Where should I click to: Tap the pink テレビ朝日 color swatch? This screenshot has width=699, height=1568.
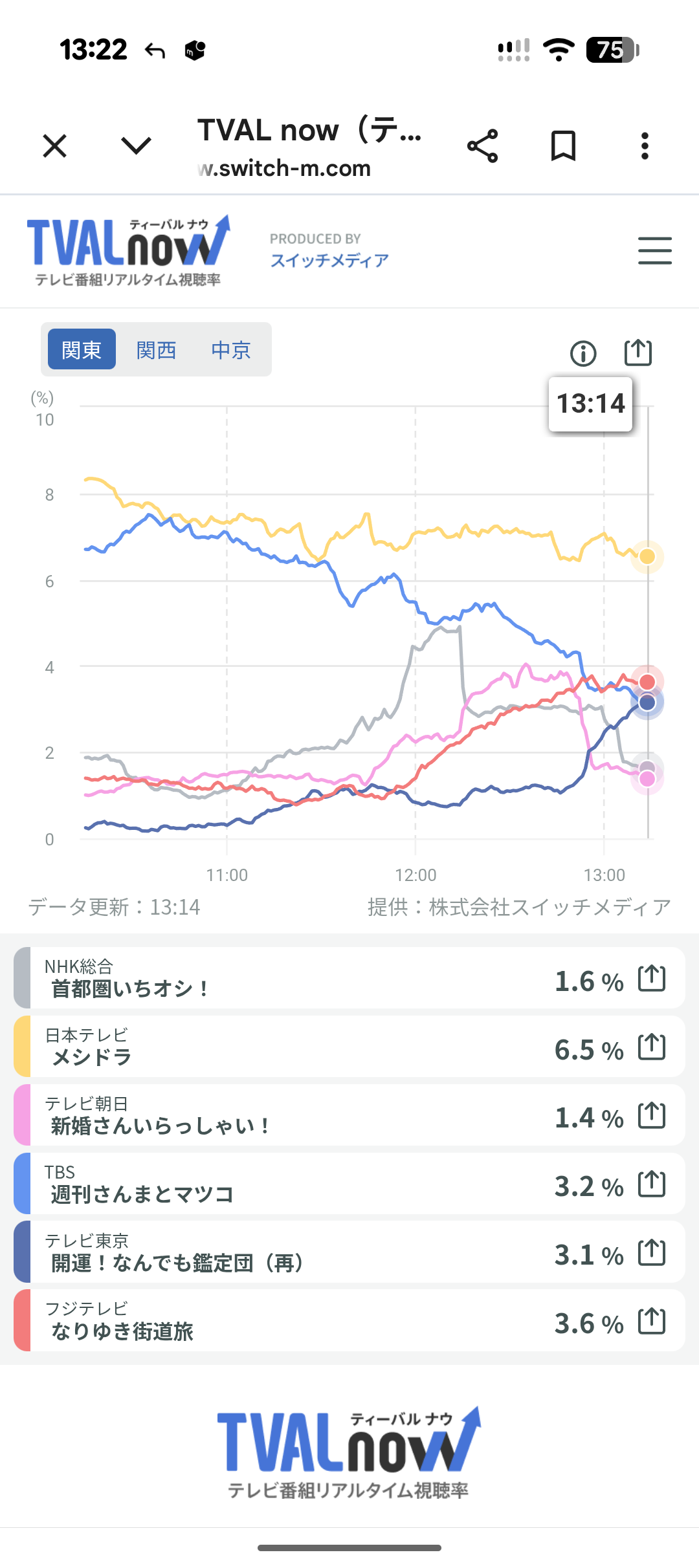click(22, 1115)
